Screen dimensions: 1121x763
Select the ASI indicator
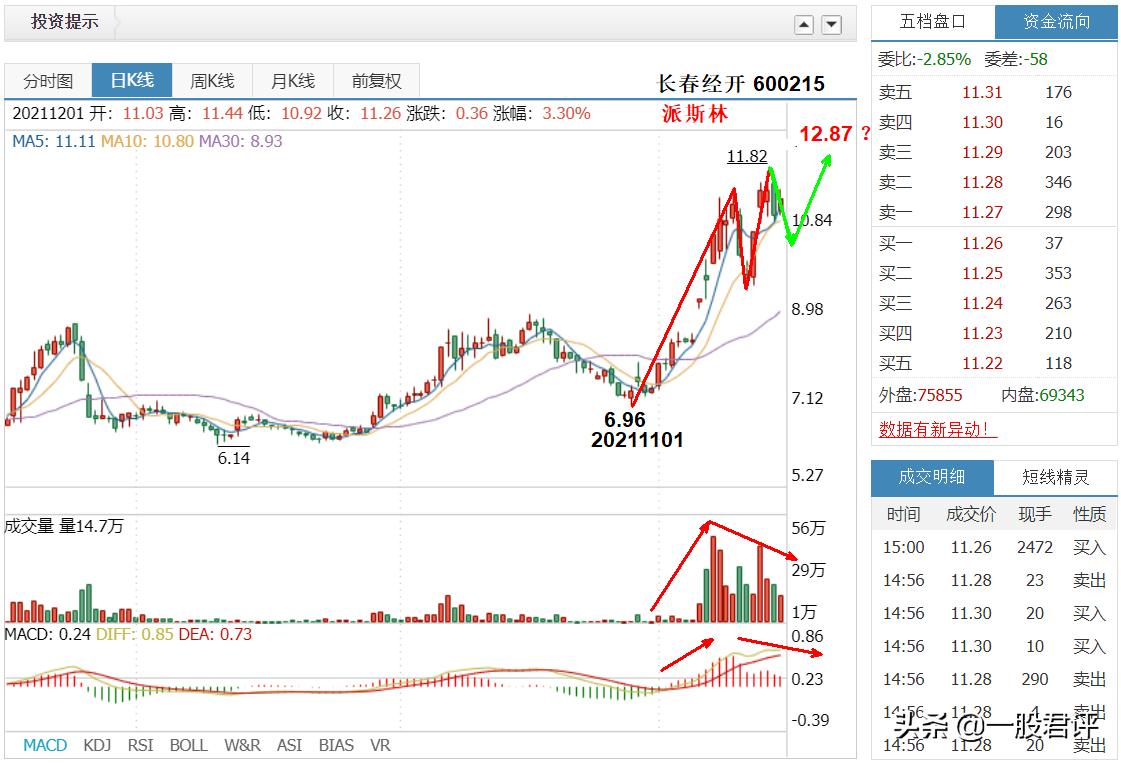289,745
